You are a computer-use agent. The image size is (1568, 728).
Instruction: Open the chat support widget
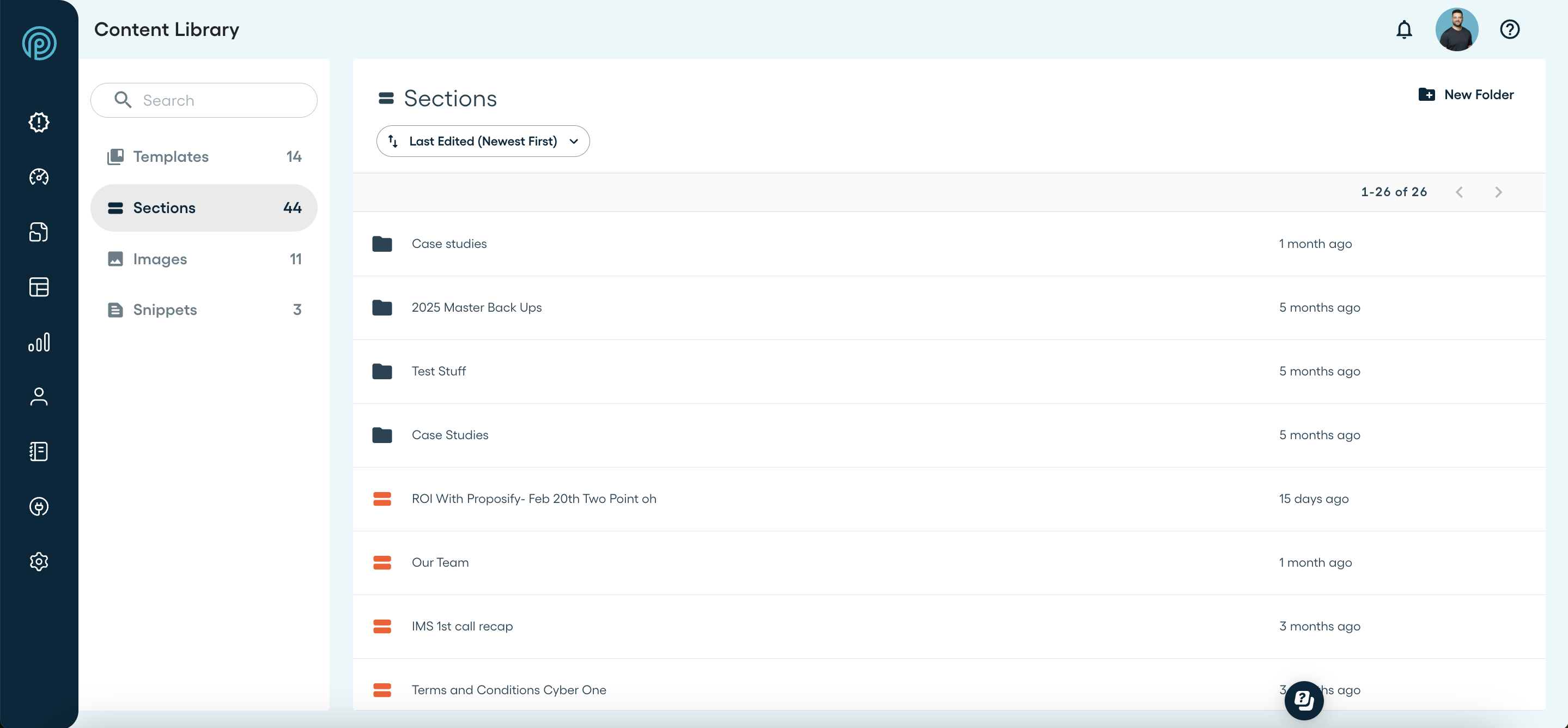[x=1304, y=701]
